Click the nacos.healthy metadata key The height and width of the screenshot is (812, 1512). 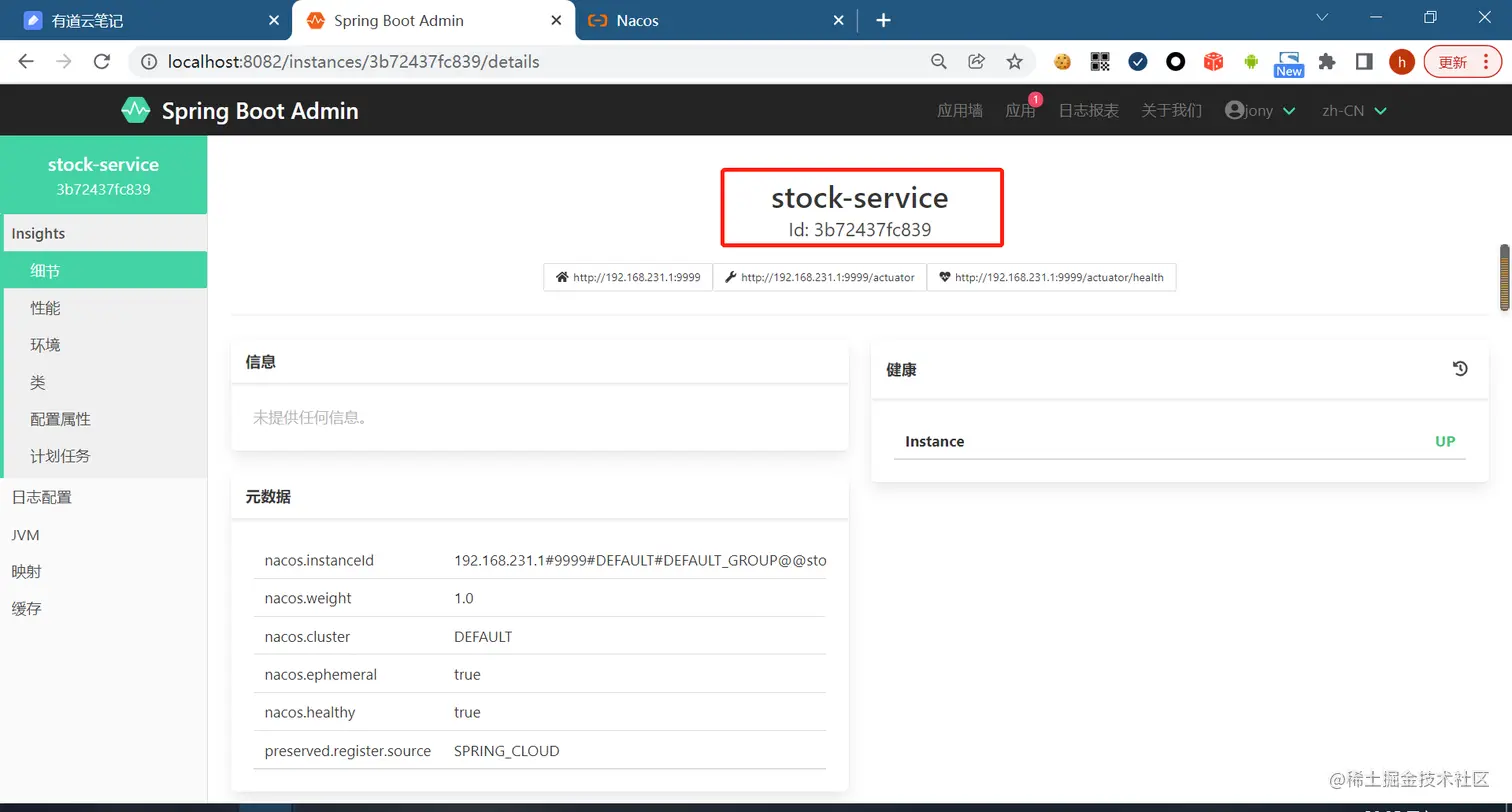(310, 712)
